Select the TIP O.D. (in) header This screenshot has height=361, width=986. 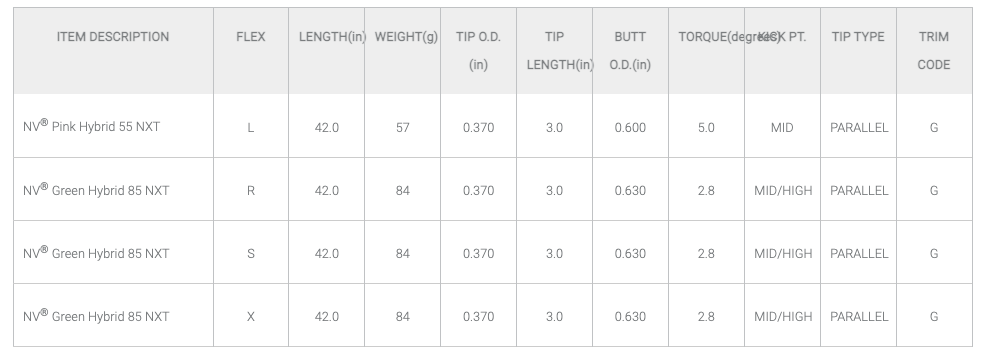pyautogui.click(x=479, y=51)
